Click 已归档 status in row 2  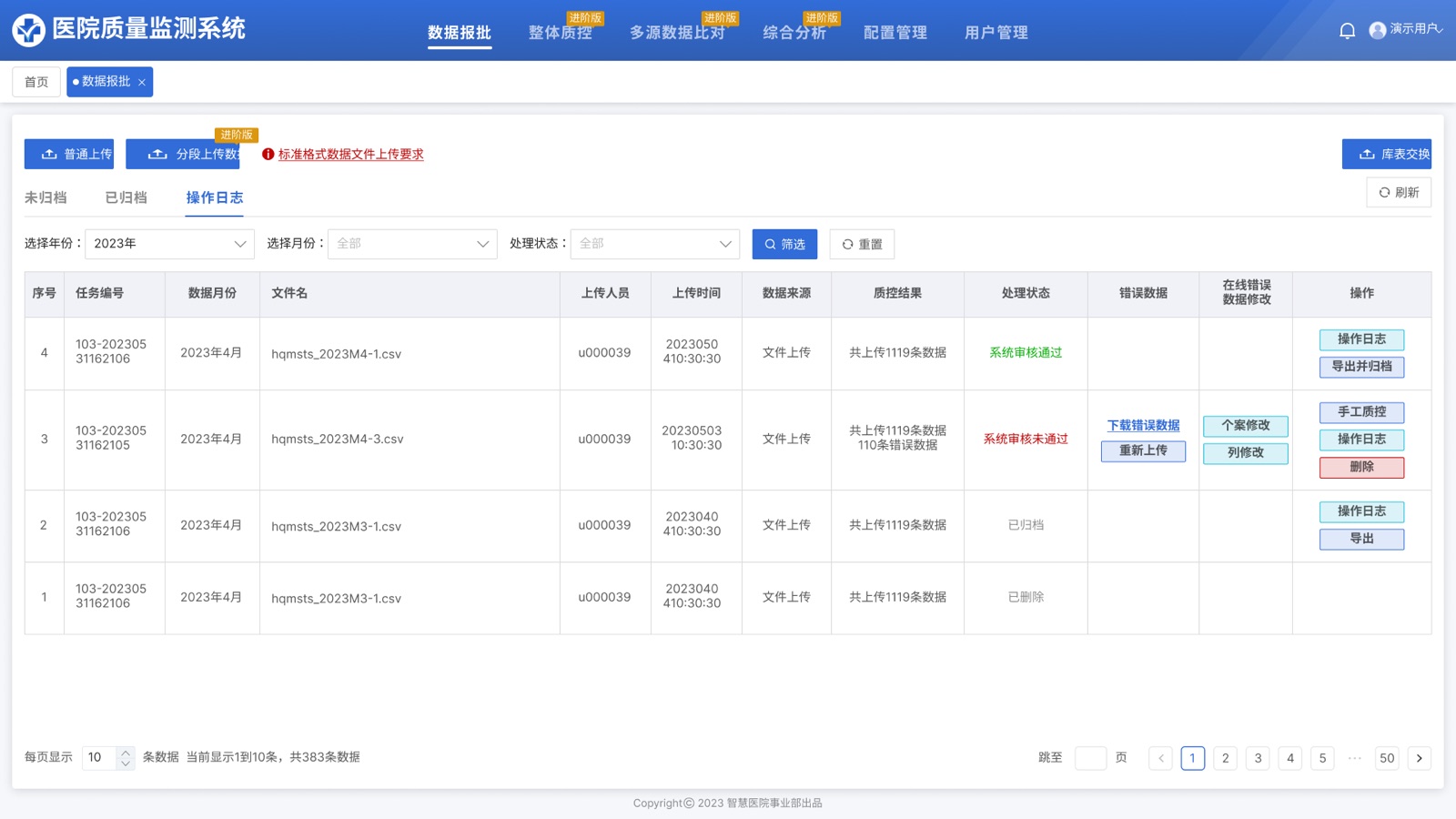click(x=1026, y=525)
